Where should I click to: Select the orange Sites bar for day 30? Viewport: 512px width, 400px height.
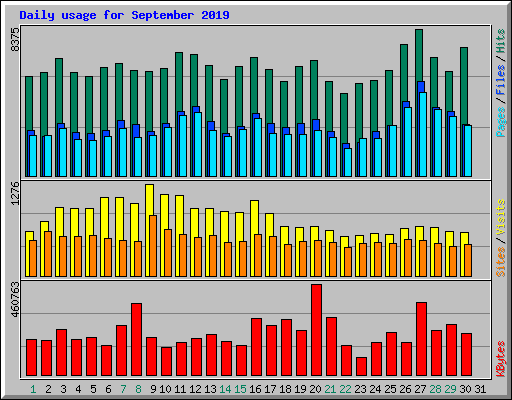pos(468,260)
